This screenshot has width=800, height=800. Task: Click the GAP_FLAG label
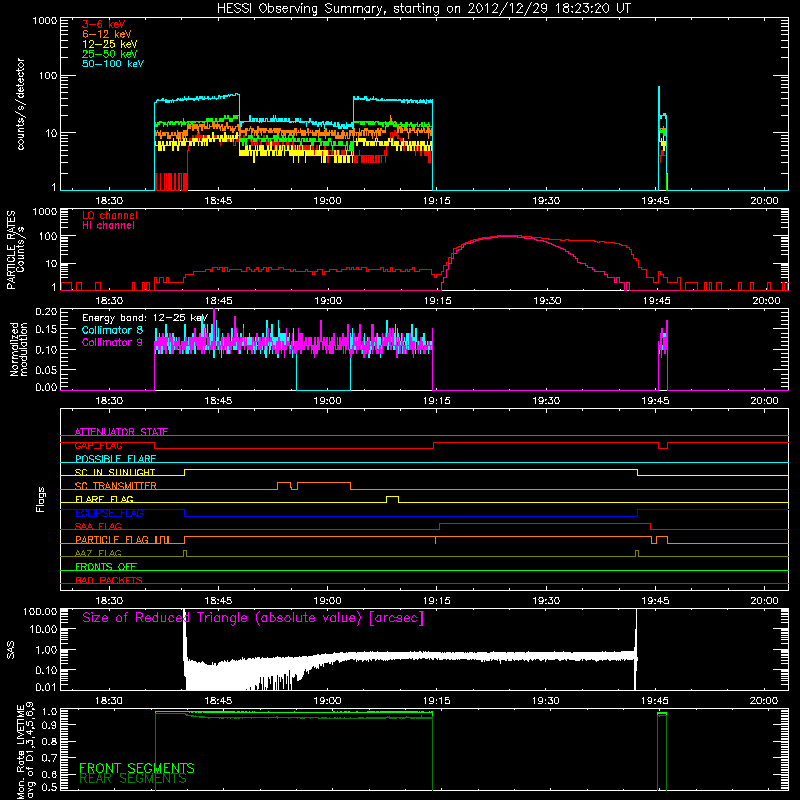(x=98, y=445)
